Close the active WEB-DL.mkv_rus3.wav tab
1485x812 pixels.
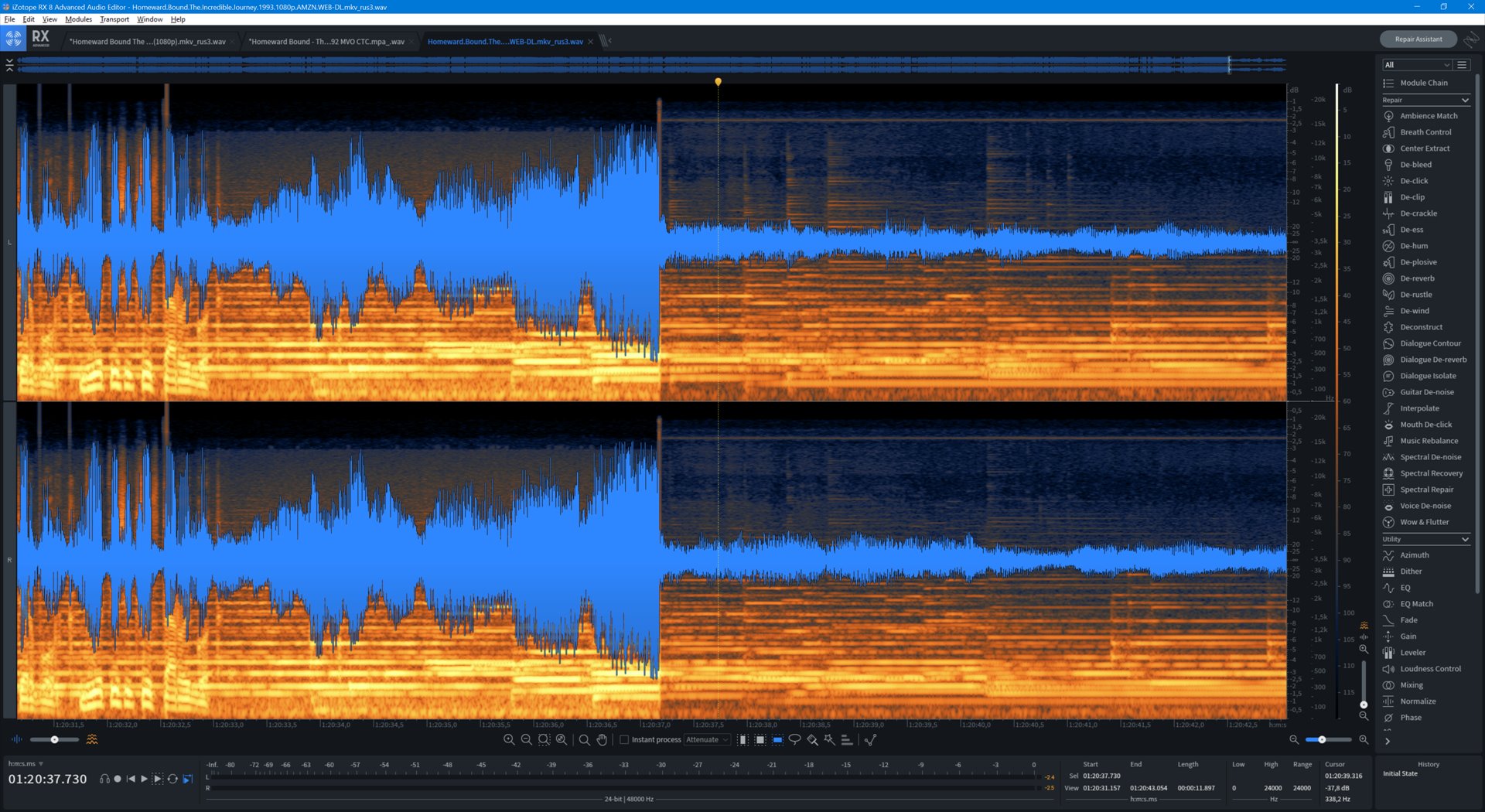pyautogui.click(x=590, y=42)
